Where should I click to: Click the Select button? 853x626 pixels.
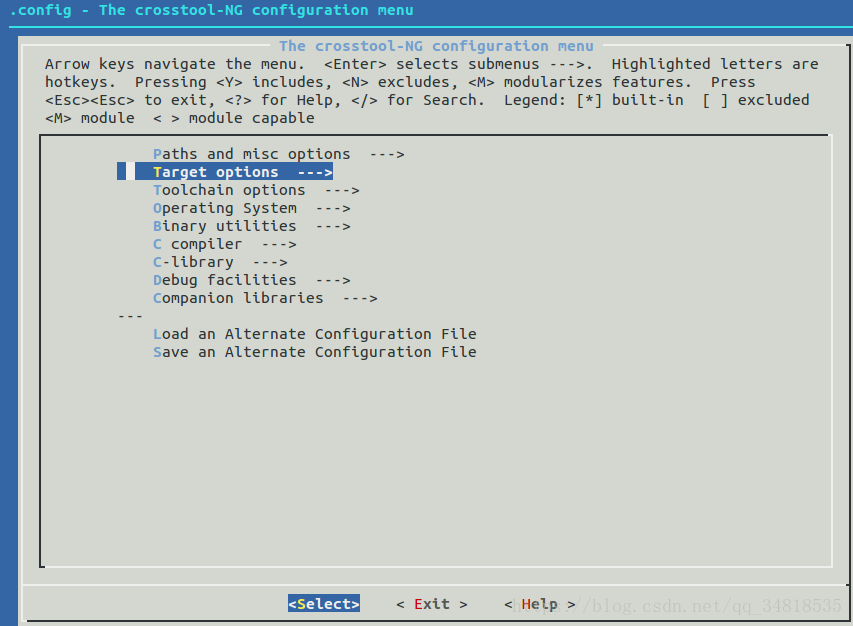pyautogui.click(x=324, y=604)
